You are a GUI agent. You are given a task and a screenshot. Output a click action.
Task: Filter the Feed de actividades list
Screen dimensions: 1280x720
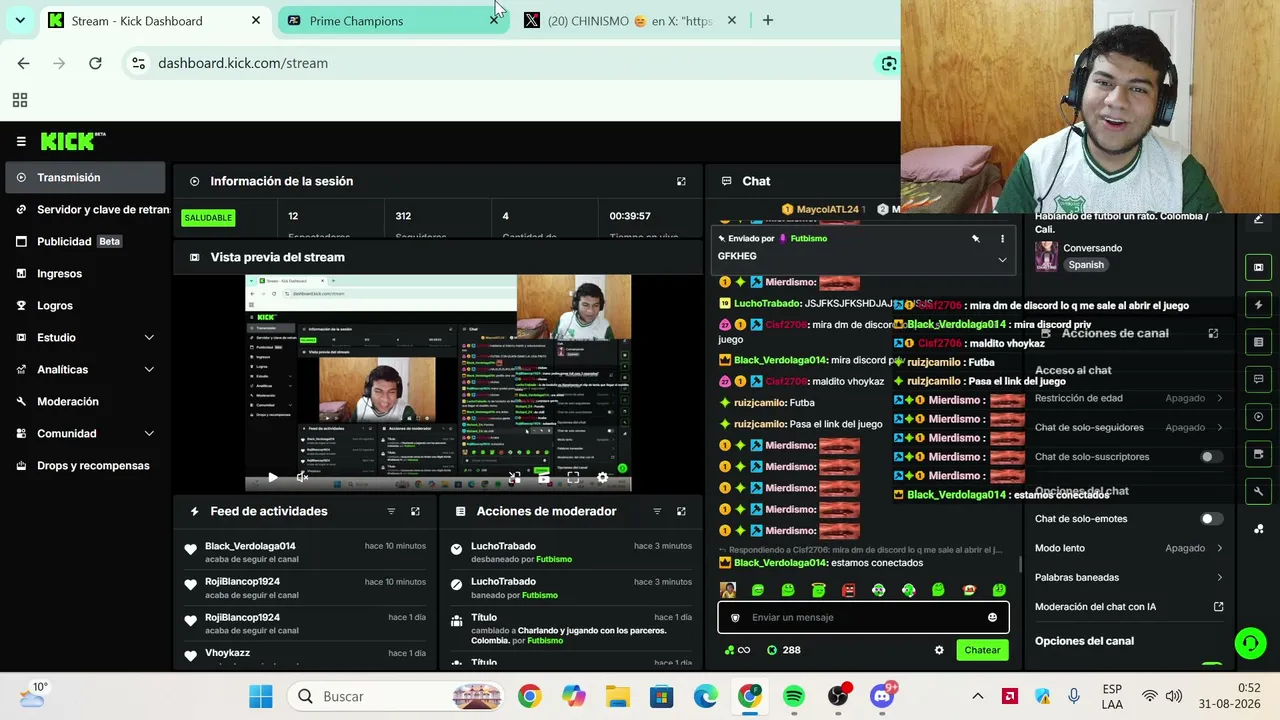[x=391, y=511]
